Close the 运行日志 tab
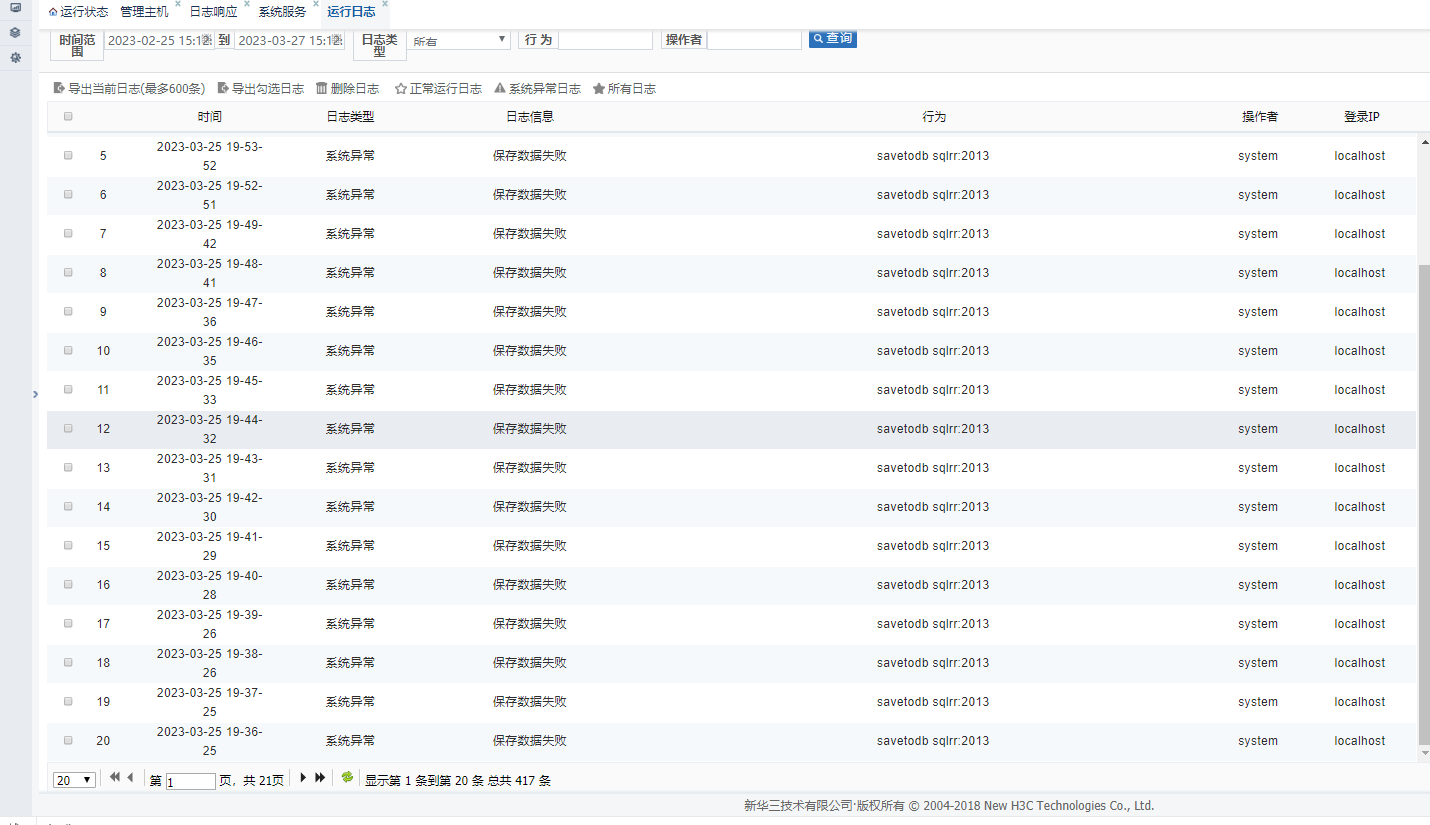The height and width of the screenshot is (825, 1430). pyautogui.click(x=385, y=4)
